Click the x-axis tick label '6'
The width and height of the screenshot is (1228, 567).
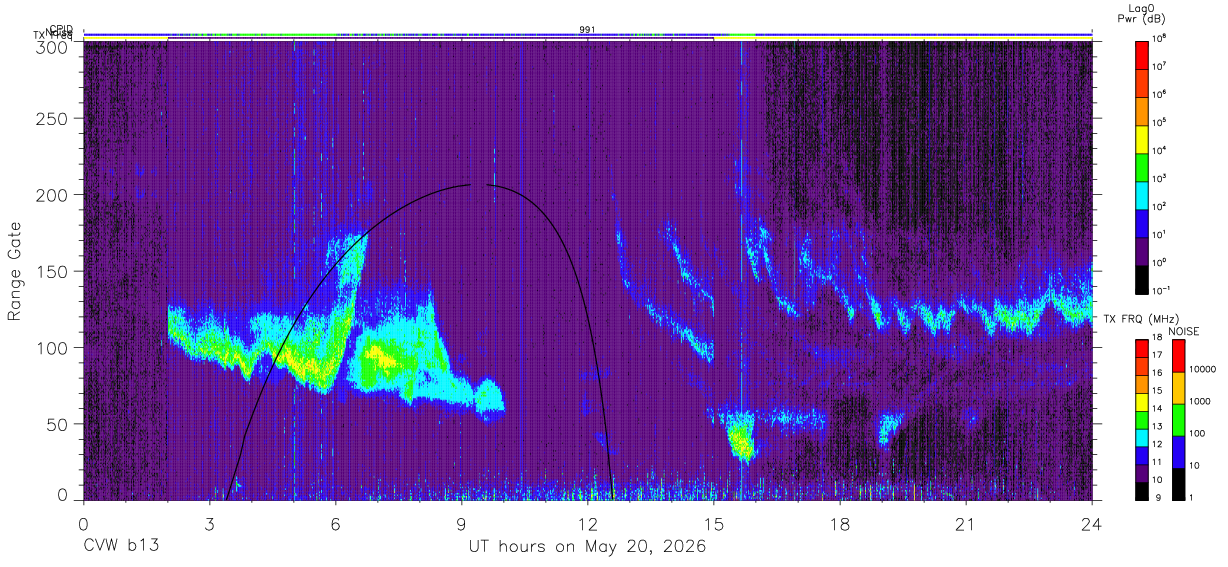(335, 524)
